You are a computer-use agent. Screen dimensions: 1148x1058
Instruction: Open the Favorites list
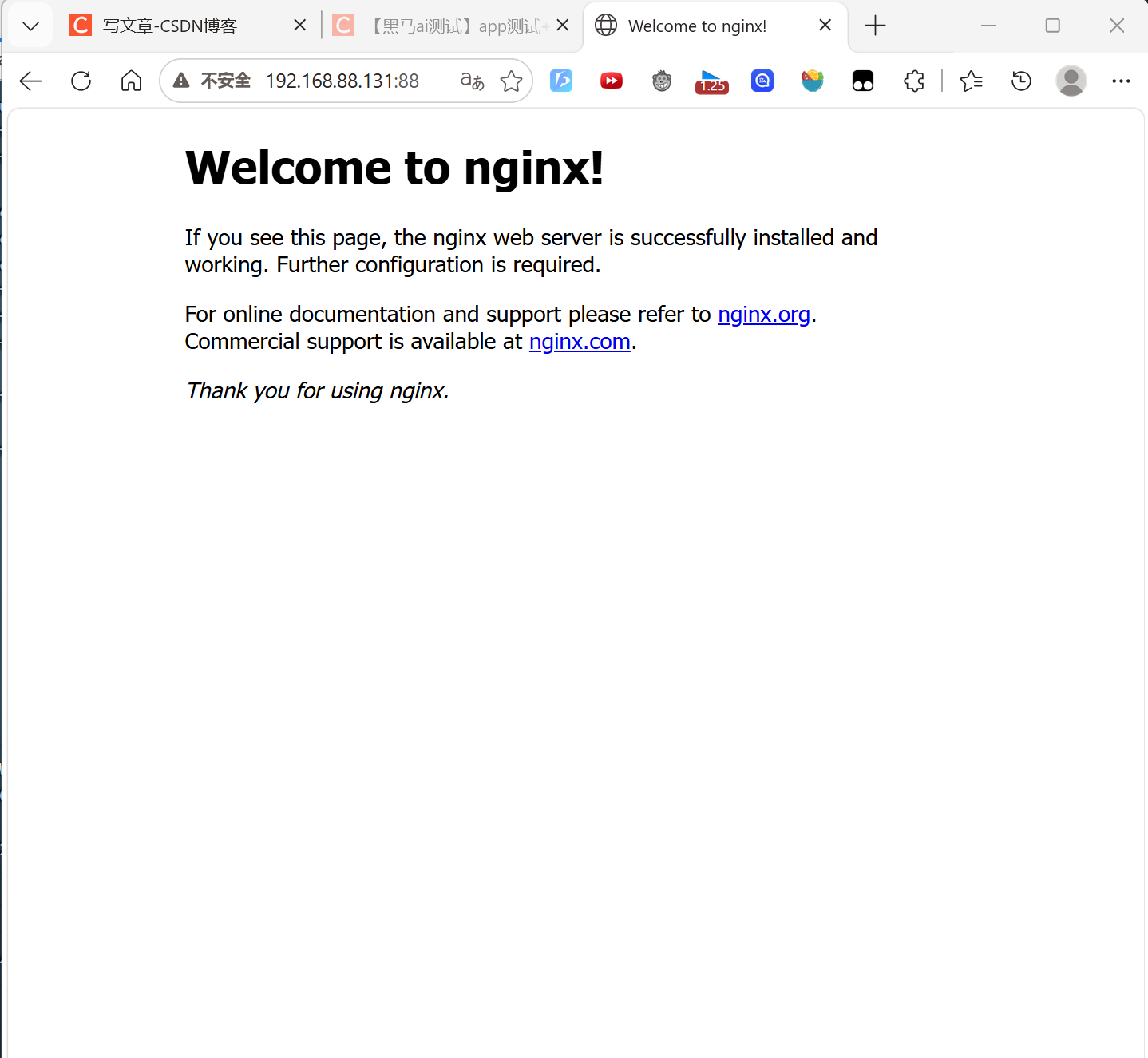971,81
